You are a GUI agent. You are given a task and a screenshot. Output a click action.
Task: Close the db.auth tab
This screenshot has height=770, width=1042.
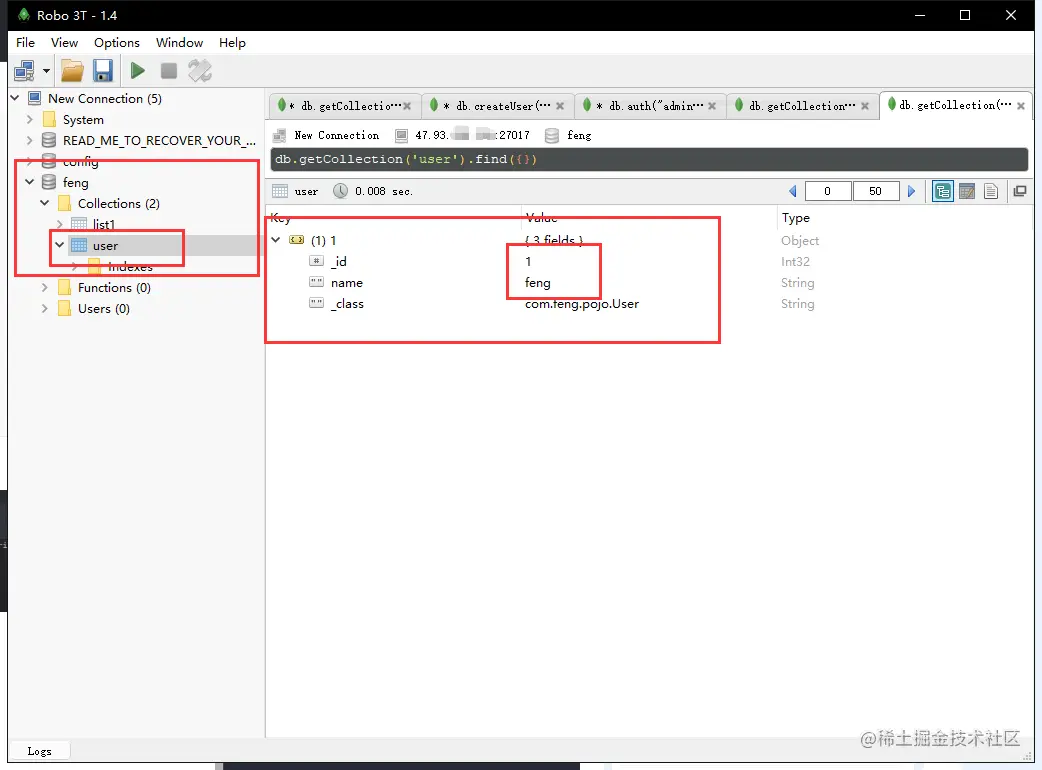[712, 106]
